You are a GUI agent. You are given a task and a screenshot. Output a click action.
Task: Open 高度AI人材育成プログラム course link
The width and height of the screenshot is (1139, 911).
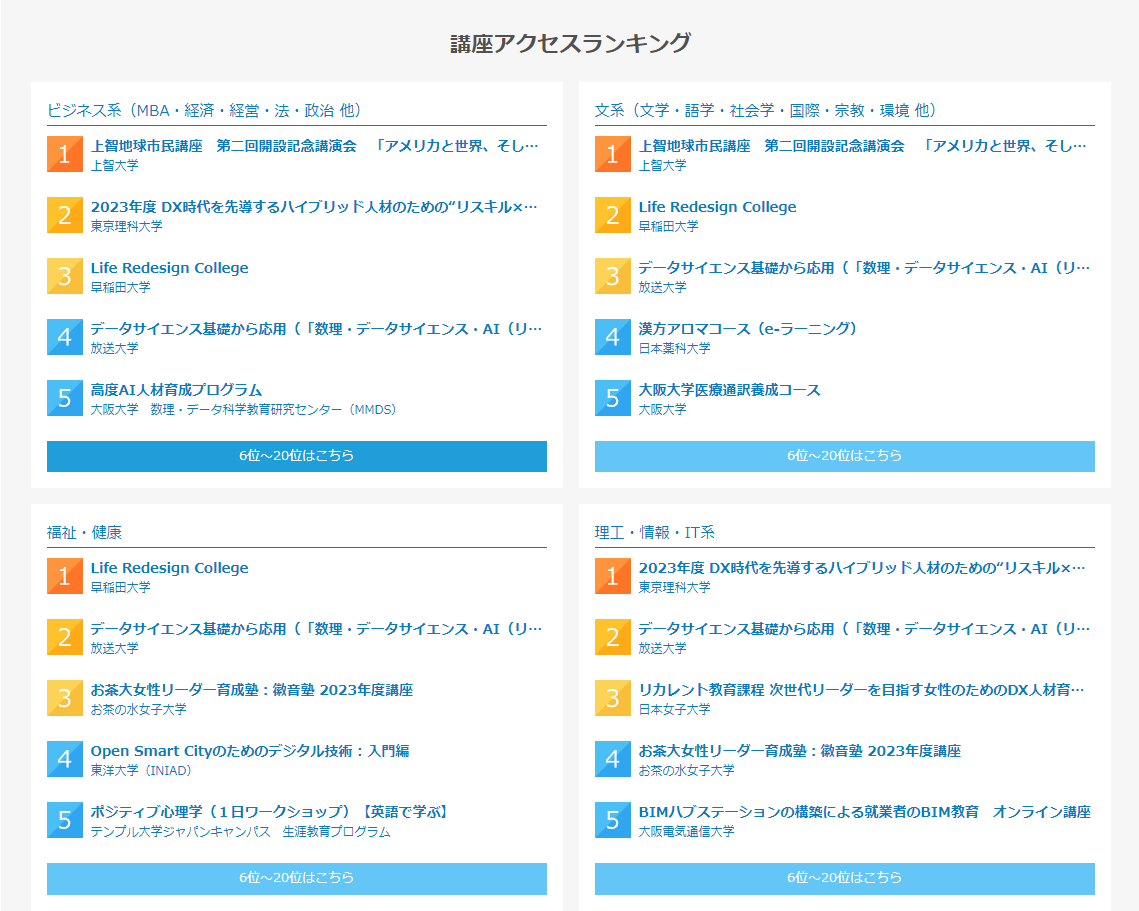point(177,390)
